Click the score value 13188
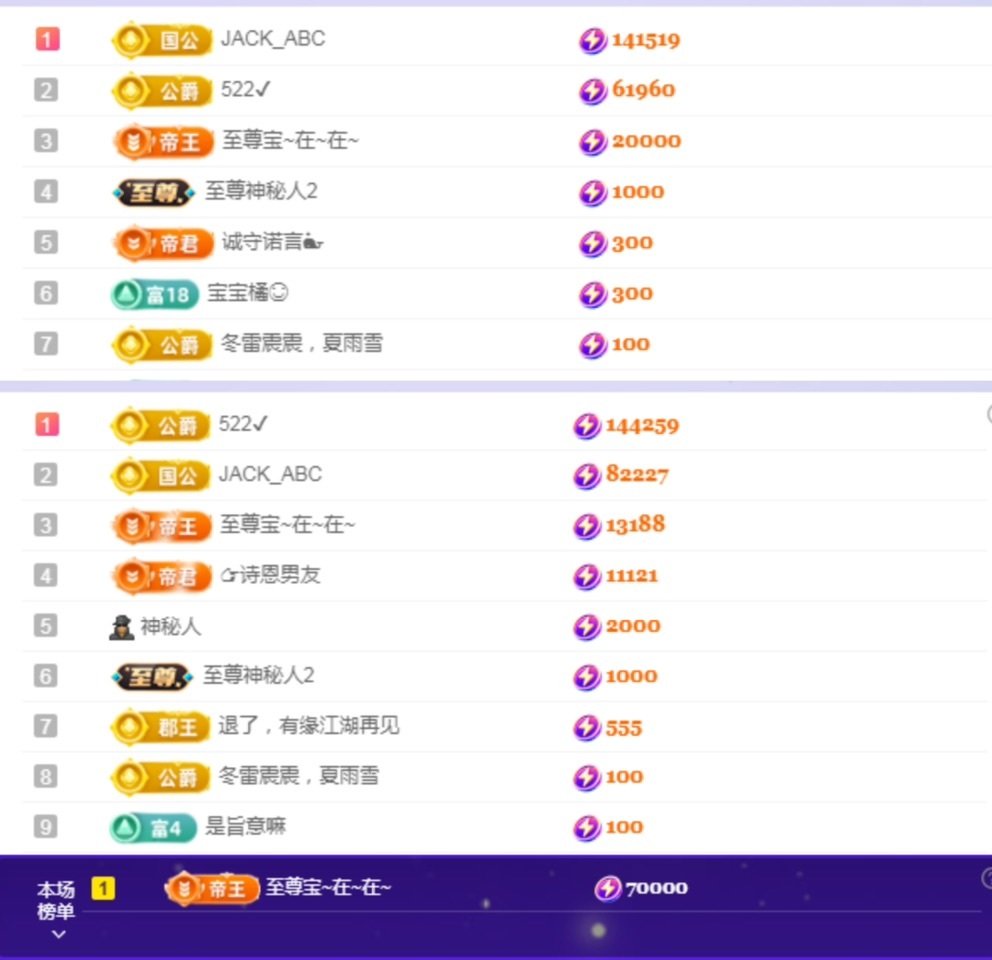Viewport: 992px width, 960px height. click(635, 525)
